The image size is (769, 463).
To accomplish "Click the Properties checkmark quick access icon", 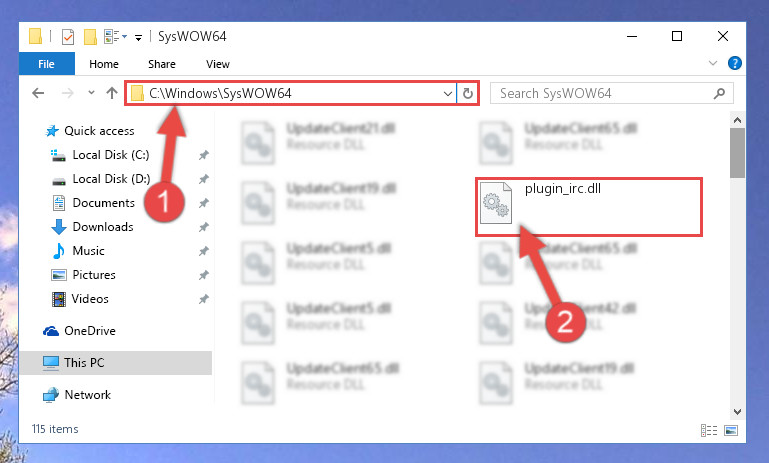I will click(x=68, y=37).
